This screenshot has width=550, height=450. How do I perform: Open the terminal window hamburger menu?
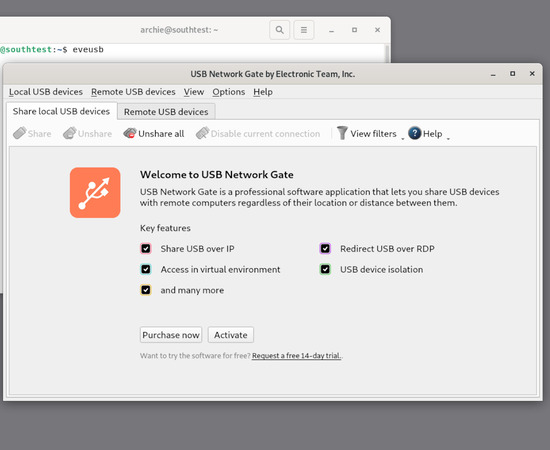304,30
